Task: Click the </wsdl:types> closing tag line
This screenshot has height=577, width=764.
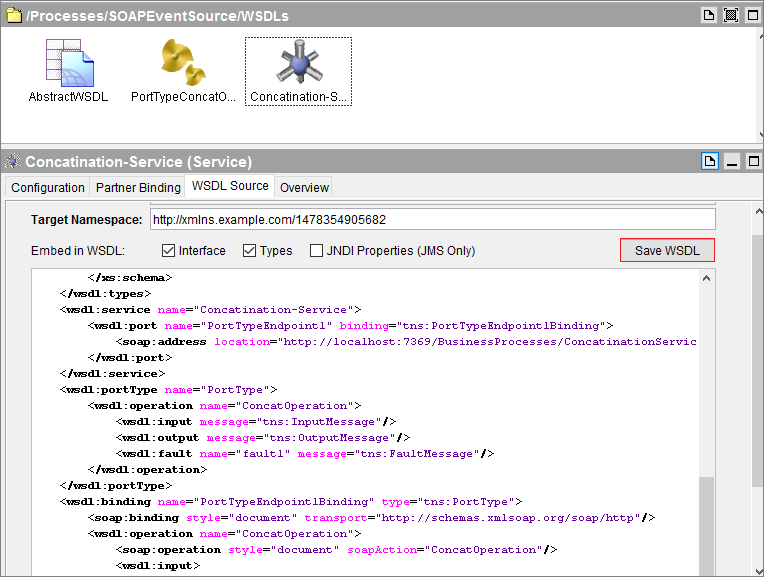Action: click(105, 293)
